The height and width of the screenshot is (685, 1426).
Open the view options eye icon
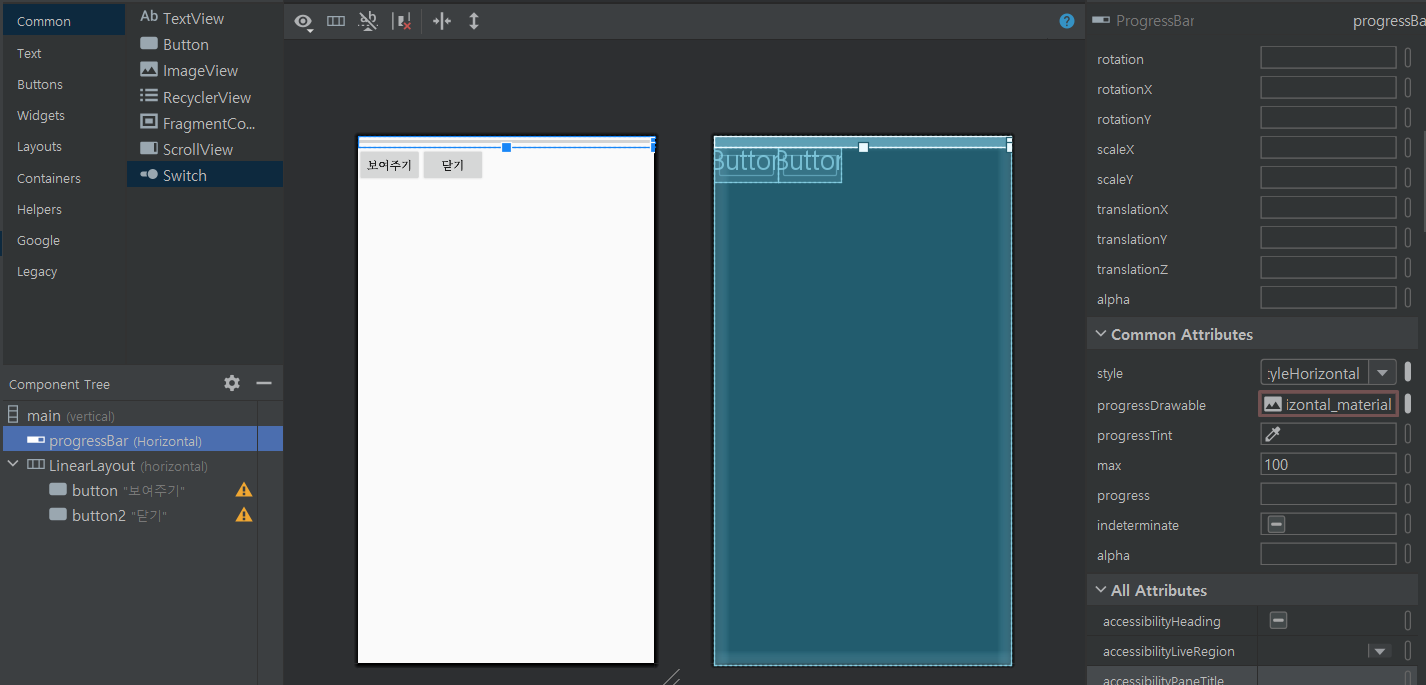(x=303, y=21)
